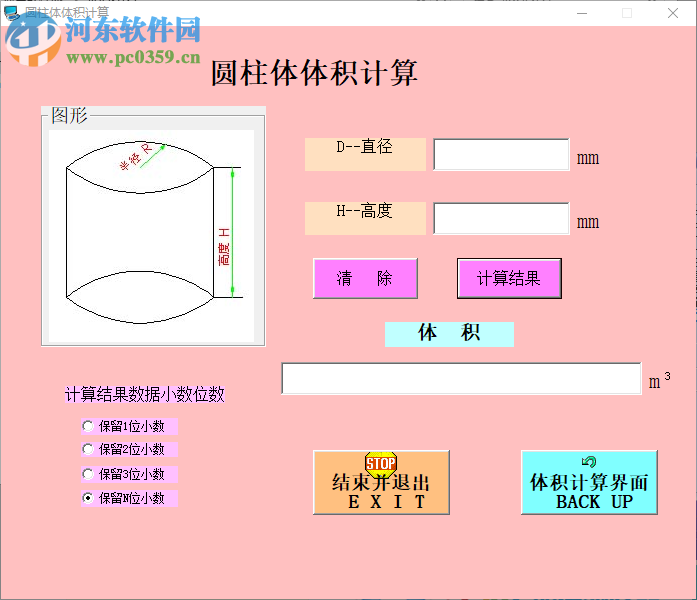Click the red 高度 H text in the cylinder diagram
This screenshot has width=697, height=600.
point(224,247)
